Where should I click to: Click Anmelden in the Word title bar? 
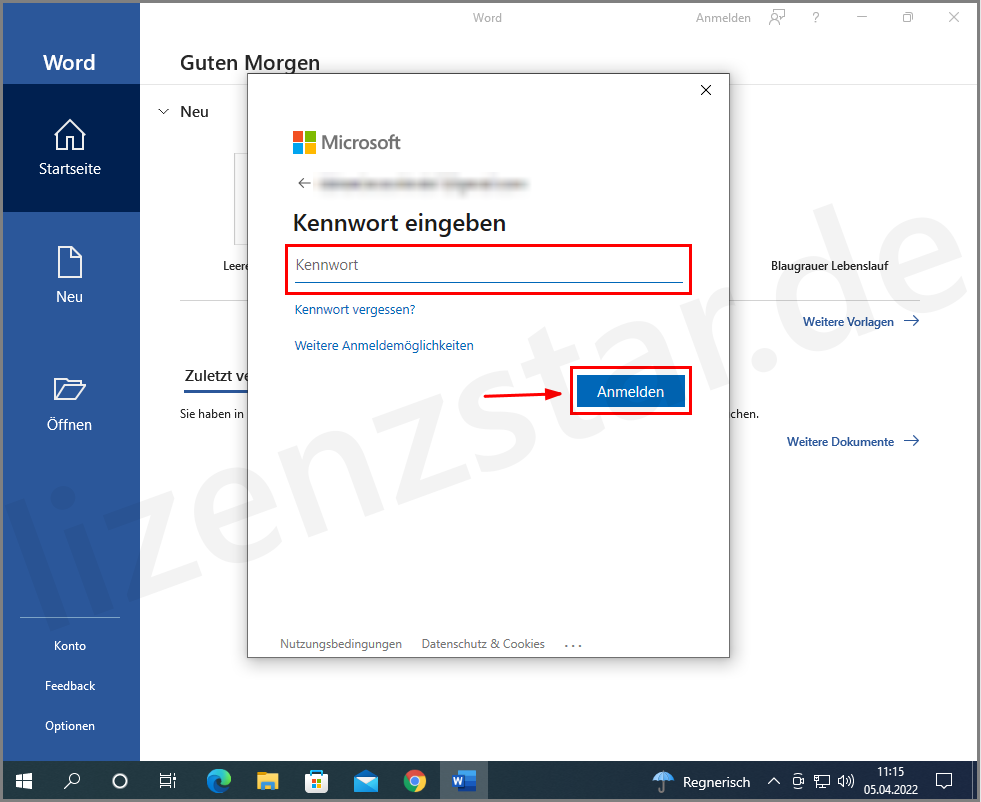[723, 18]
